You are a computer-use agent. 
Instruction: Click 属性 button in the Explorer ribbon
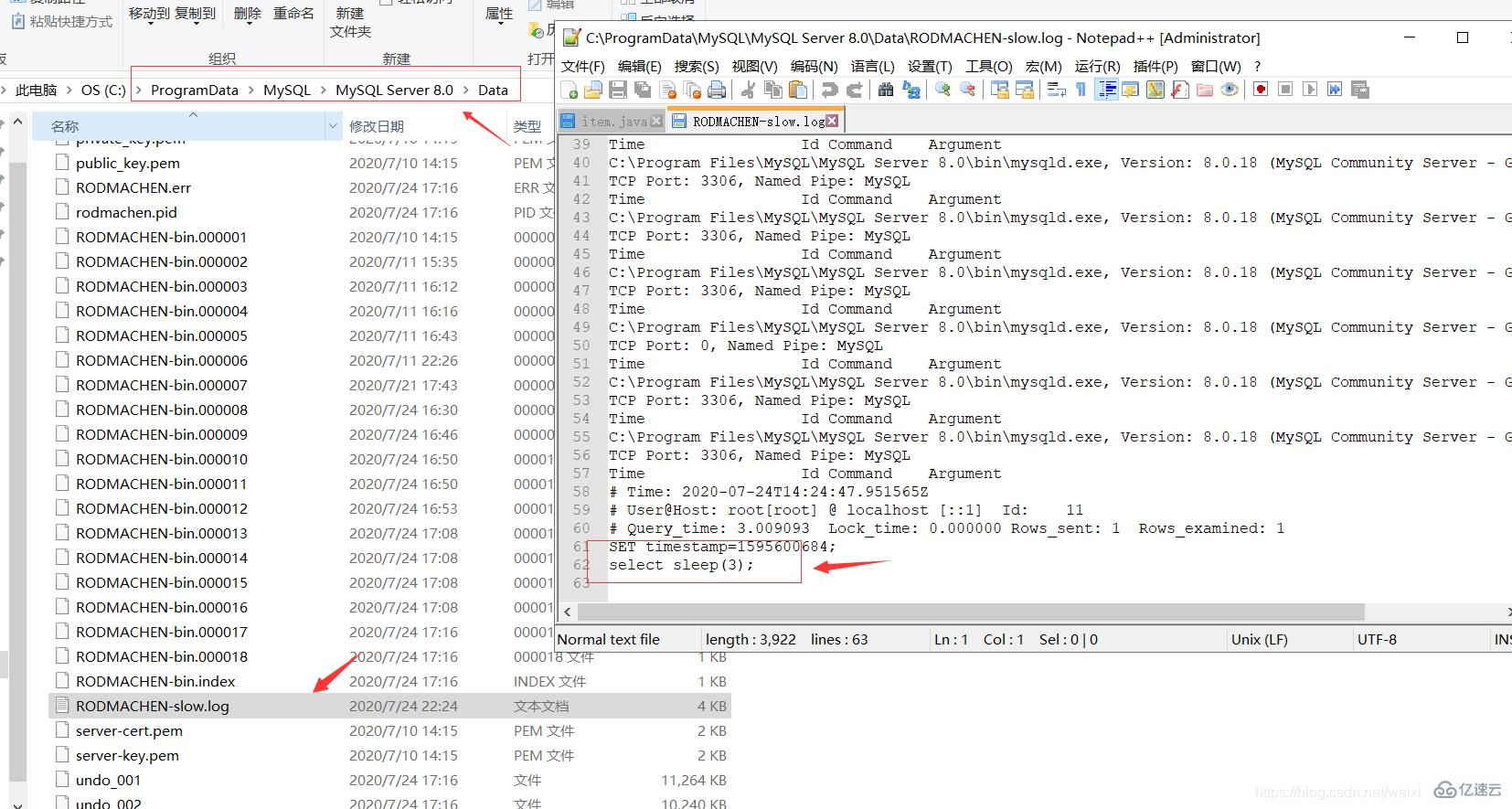[x=499, y=14]
